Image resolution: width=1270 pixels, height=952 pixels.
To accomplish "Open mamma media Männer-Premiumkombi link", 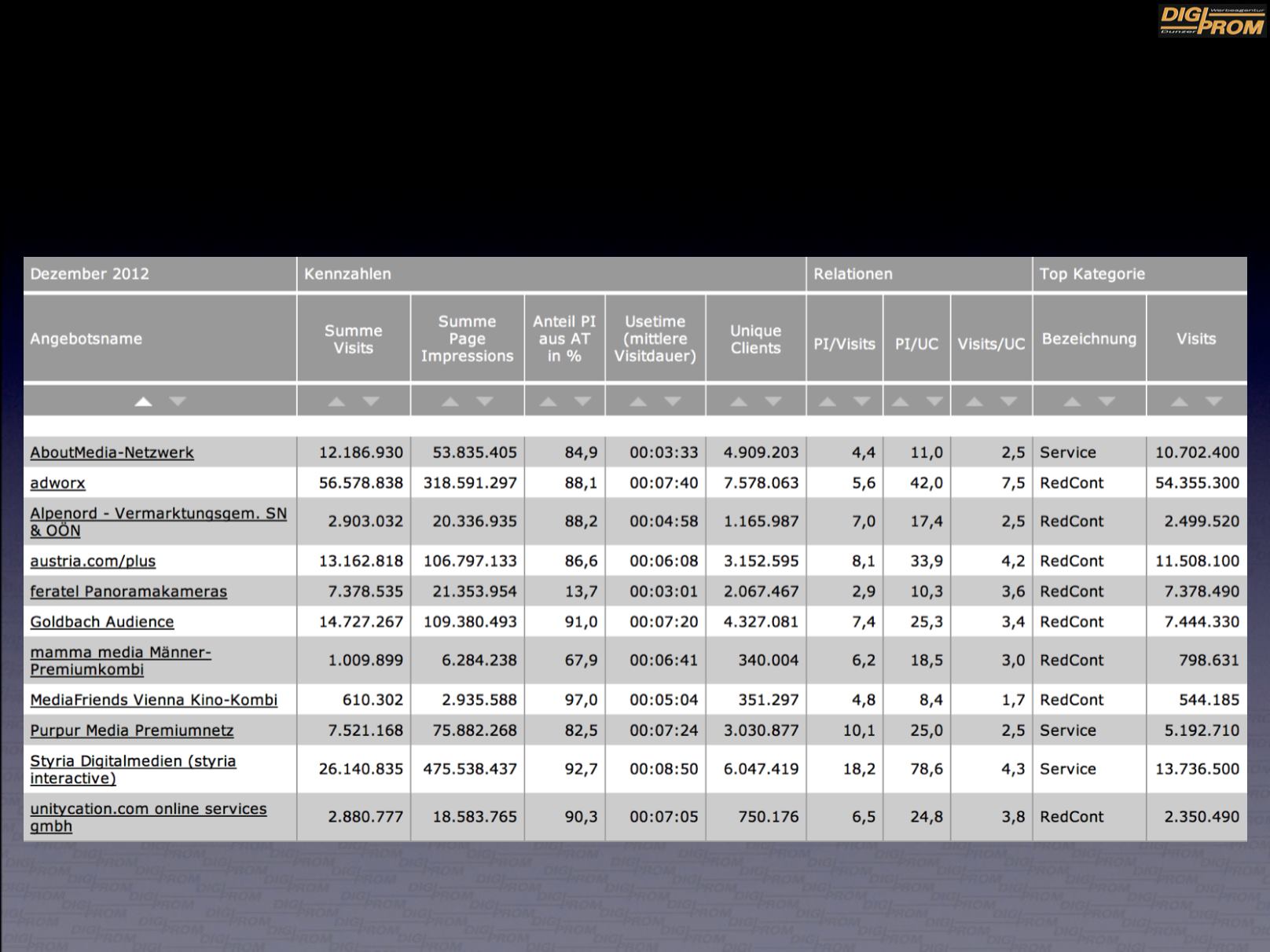I will [x=120, y=661].
